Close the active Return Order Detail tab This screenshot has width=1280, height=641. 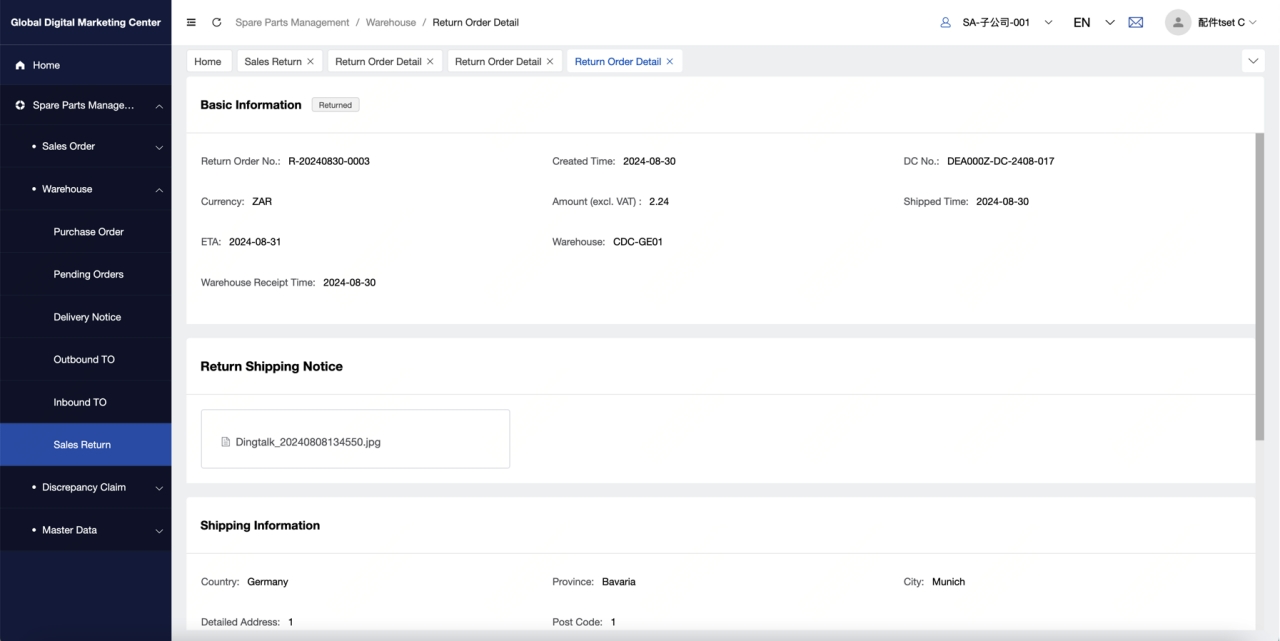[670, 61]
